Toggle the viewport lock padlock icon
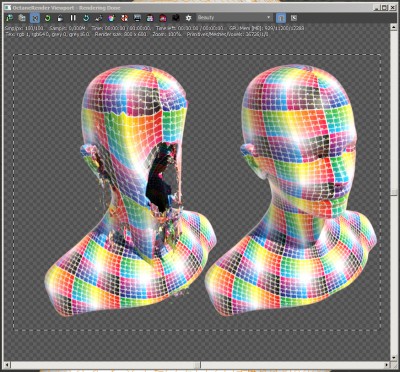Viewport: 400px width, 372px height. [60, 18]
